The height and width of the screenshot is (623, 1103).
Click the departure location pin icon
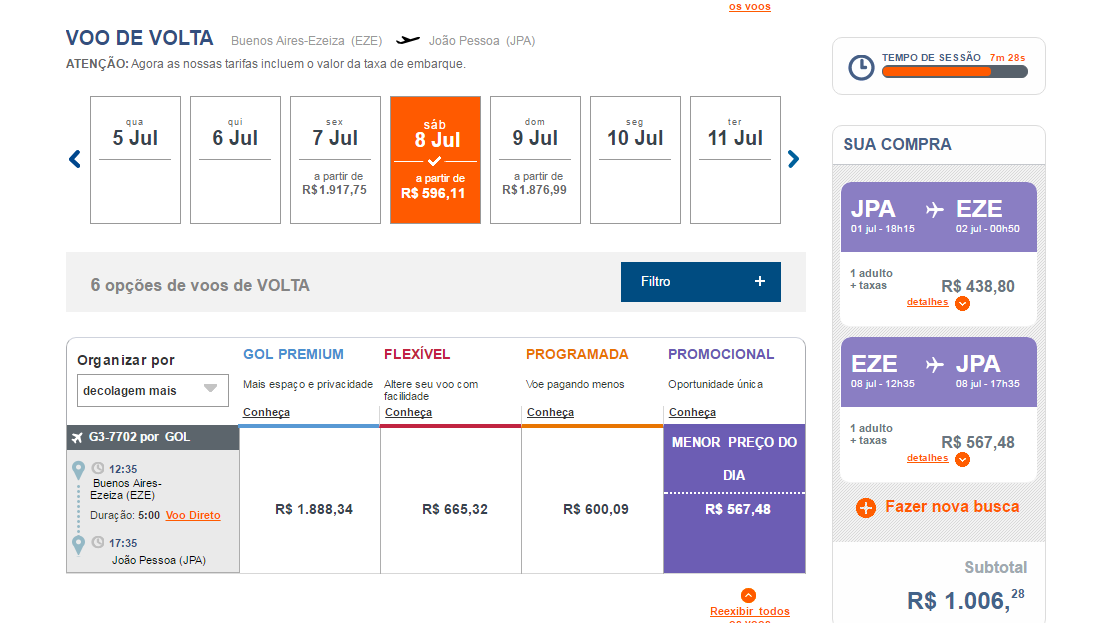click(79, 470)
